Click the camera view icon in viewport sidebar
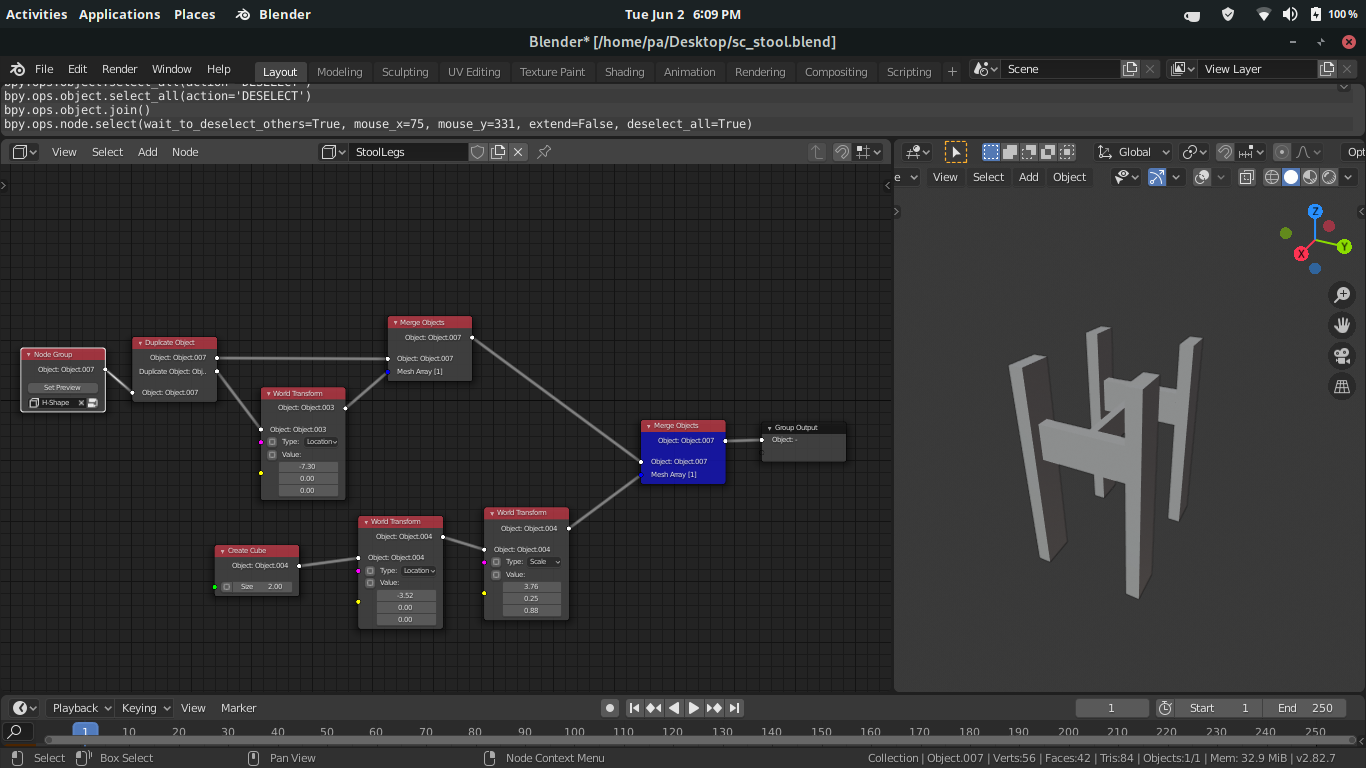 point(1342,356)
